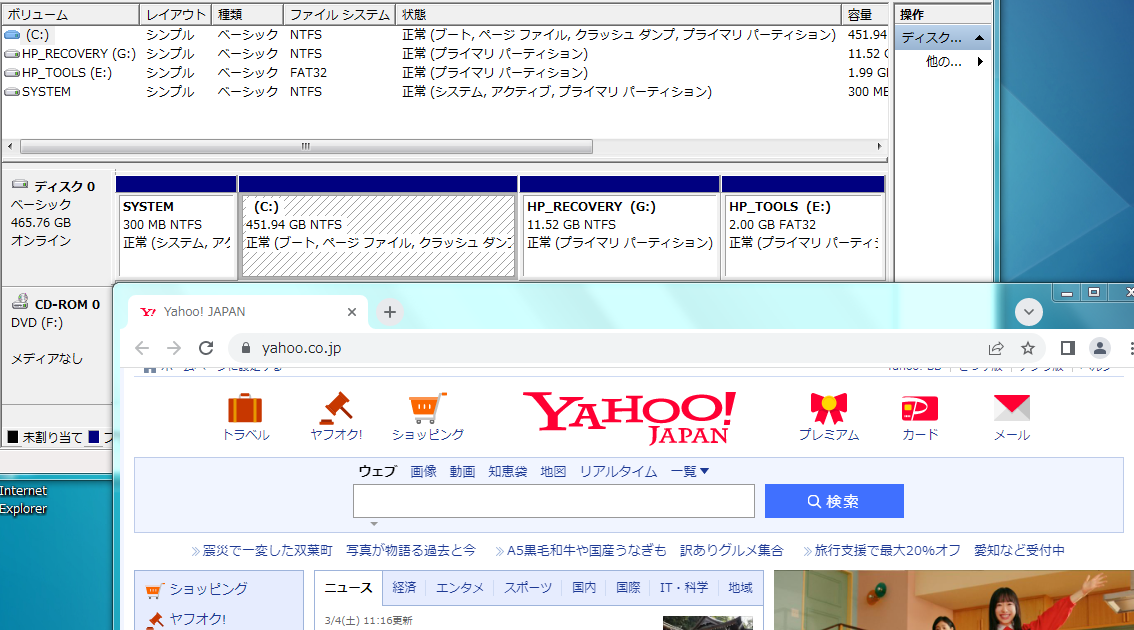Switch to ニュース tab

[348, 587]
